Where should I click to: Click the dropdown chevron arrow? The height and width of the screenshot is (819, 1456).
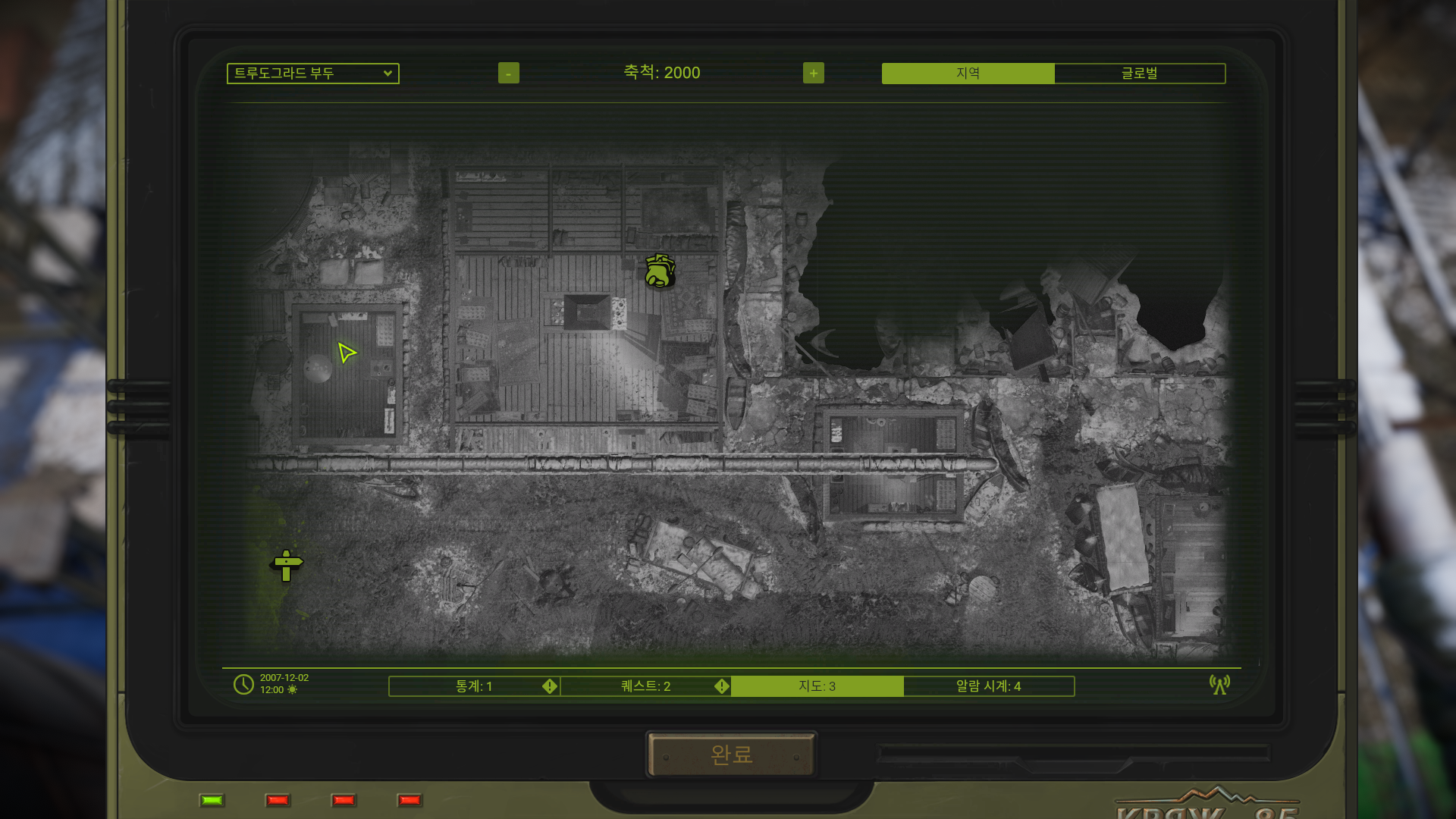pyautogui.click(x=388, y=74)
